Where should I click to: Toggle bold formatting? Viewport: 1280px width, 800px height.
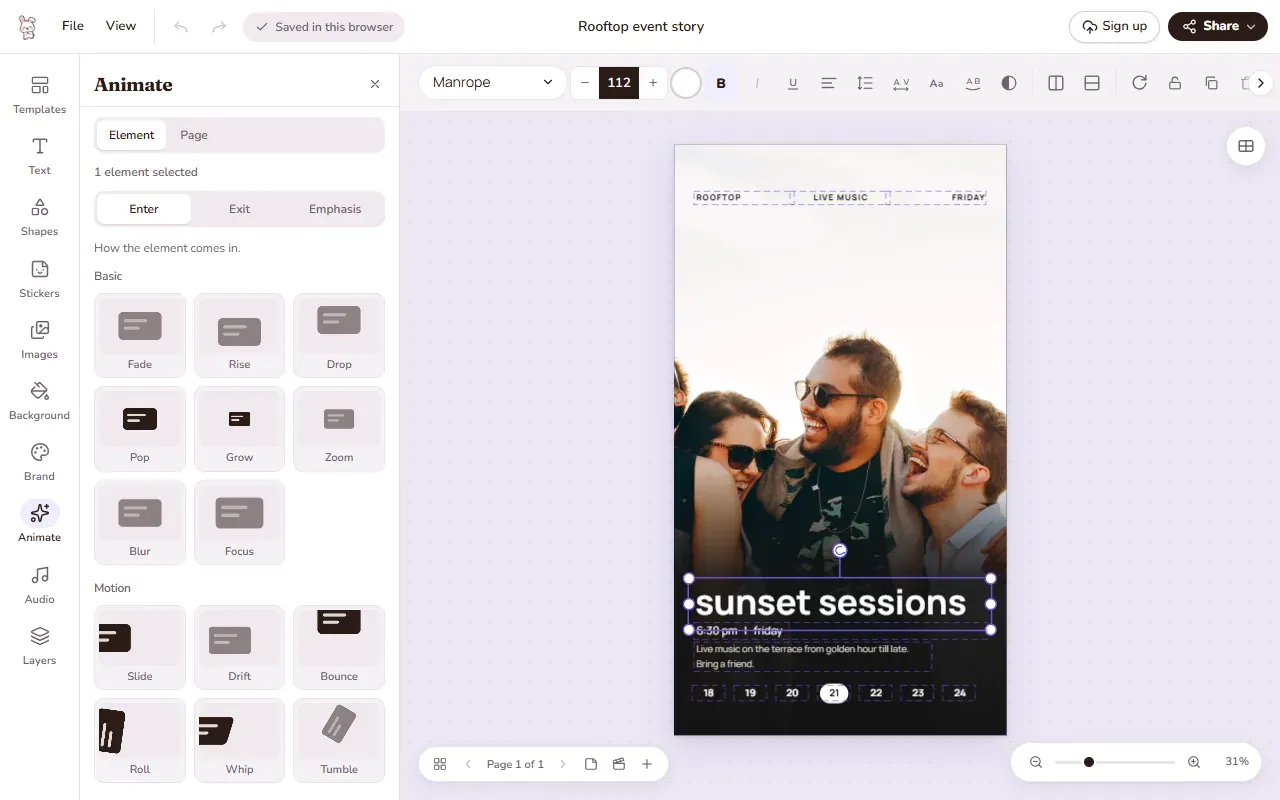[x=721, y=83]
